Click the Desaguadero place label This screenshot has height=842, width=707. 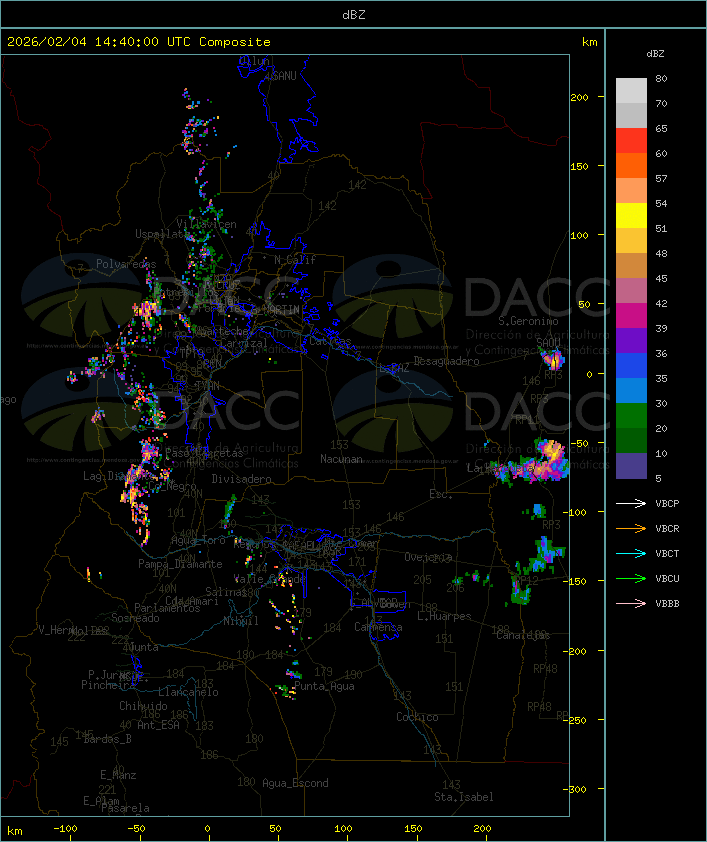click(x=446, y=361)
